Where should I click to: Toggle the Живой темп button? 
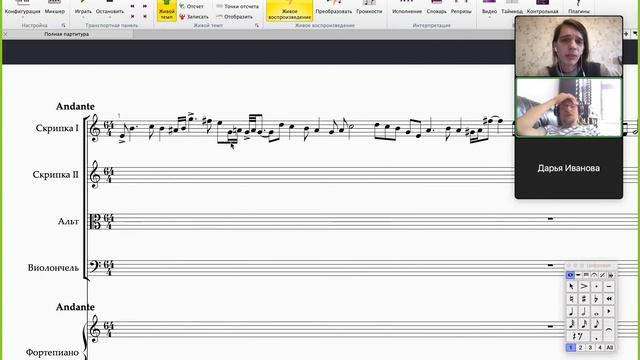click(167, 11)
